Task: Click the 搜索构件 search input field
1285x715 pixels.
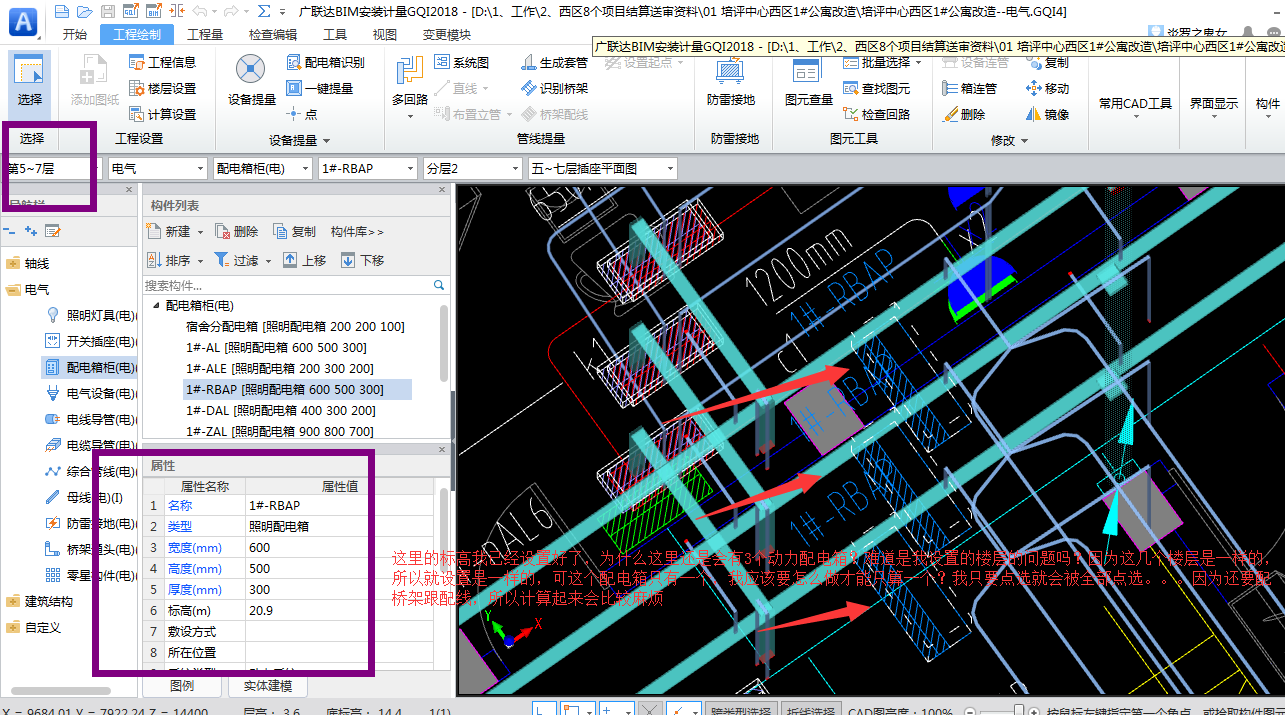Action: coord(288,286)
